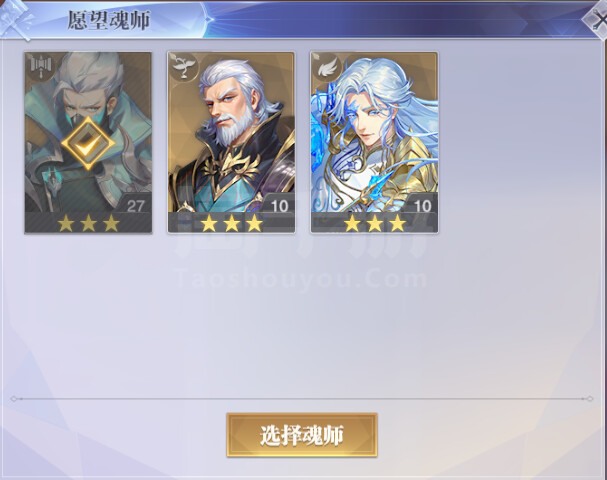The image size is (607, 480).
Task: Click the 愿望魂师 title header
Action: click(x=109, y=20)
